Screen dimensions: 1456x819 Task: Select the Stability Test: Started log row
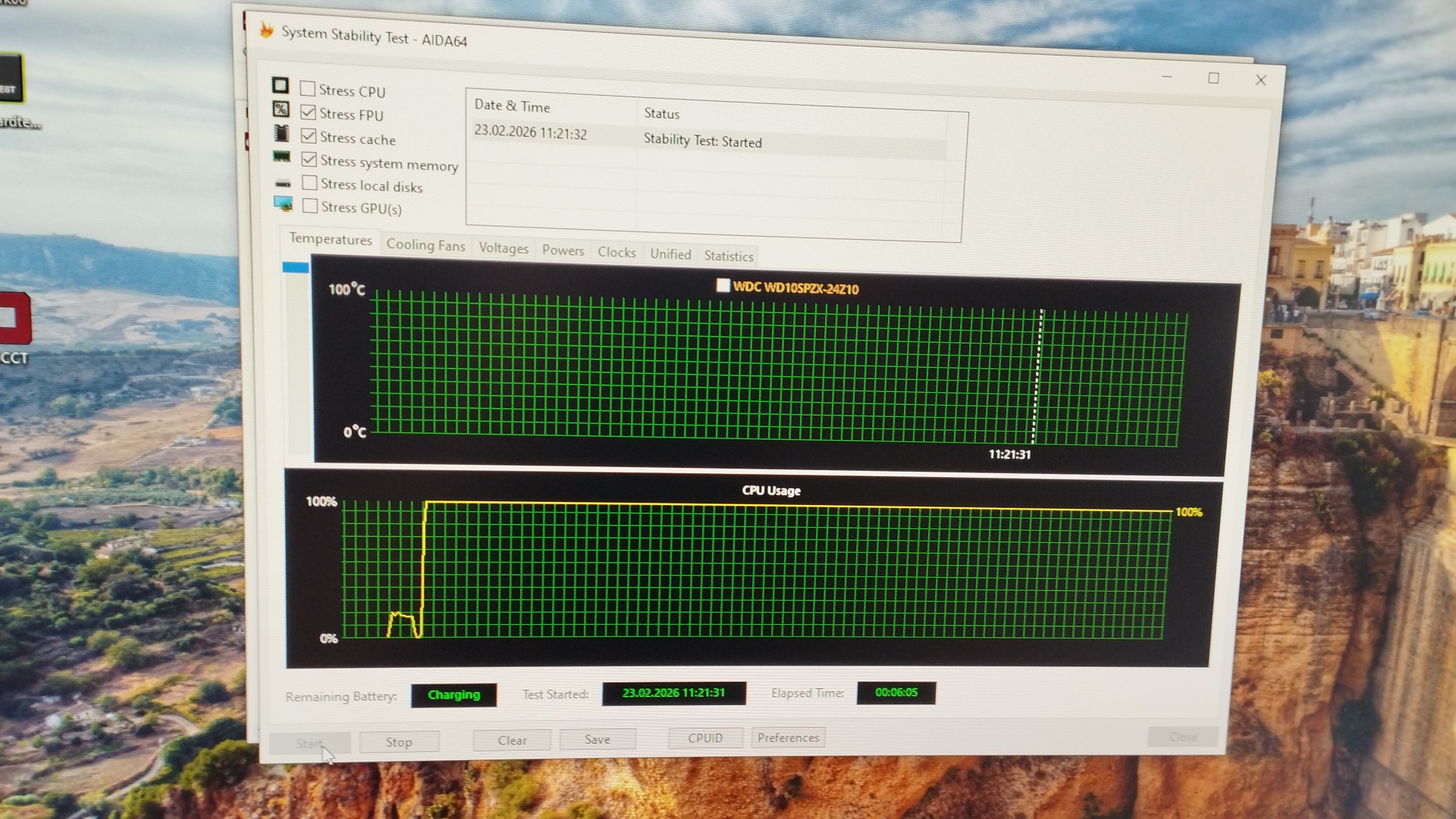pos(702,141)
